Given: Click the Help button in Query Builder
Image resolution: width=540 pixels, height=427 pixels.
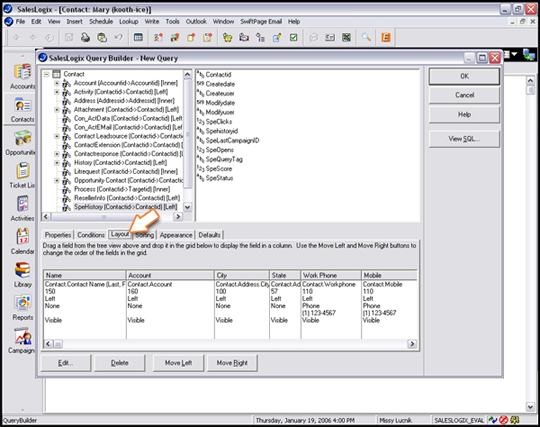Looking at the screenshot, I should 464,114.
